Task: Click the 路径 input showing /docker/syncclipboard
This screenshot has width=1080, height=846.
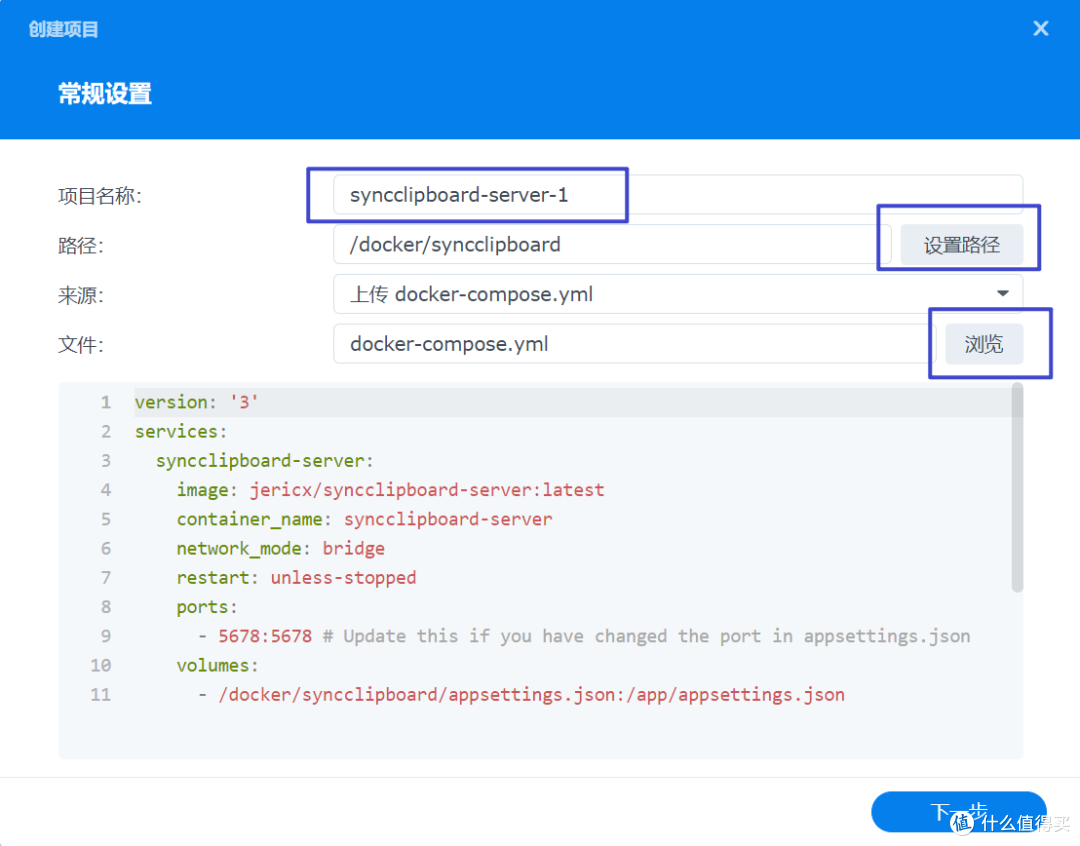Action: [x=600, y=244]
